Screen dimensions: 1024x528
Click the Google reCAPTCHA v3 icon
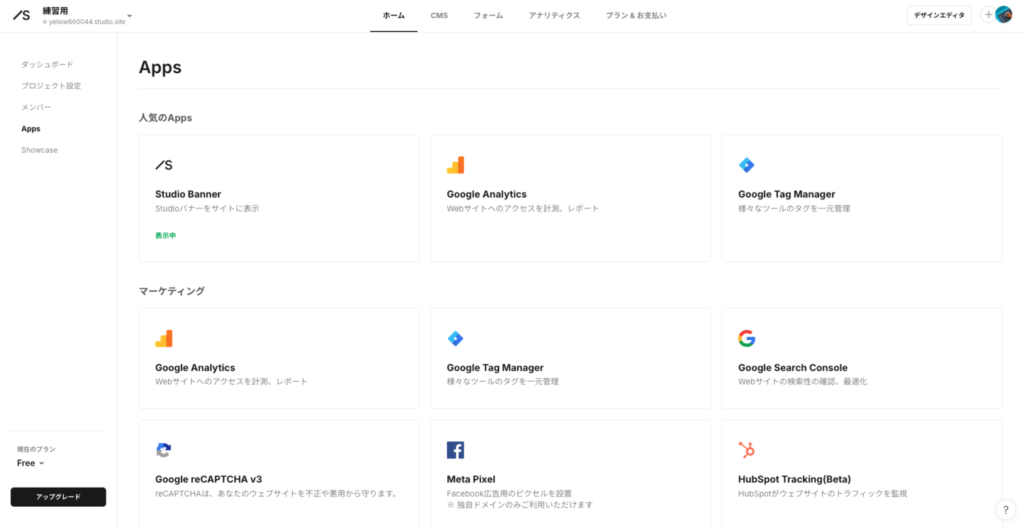[163, 450]
